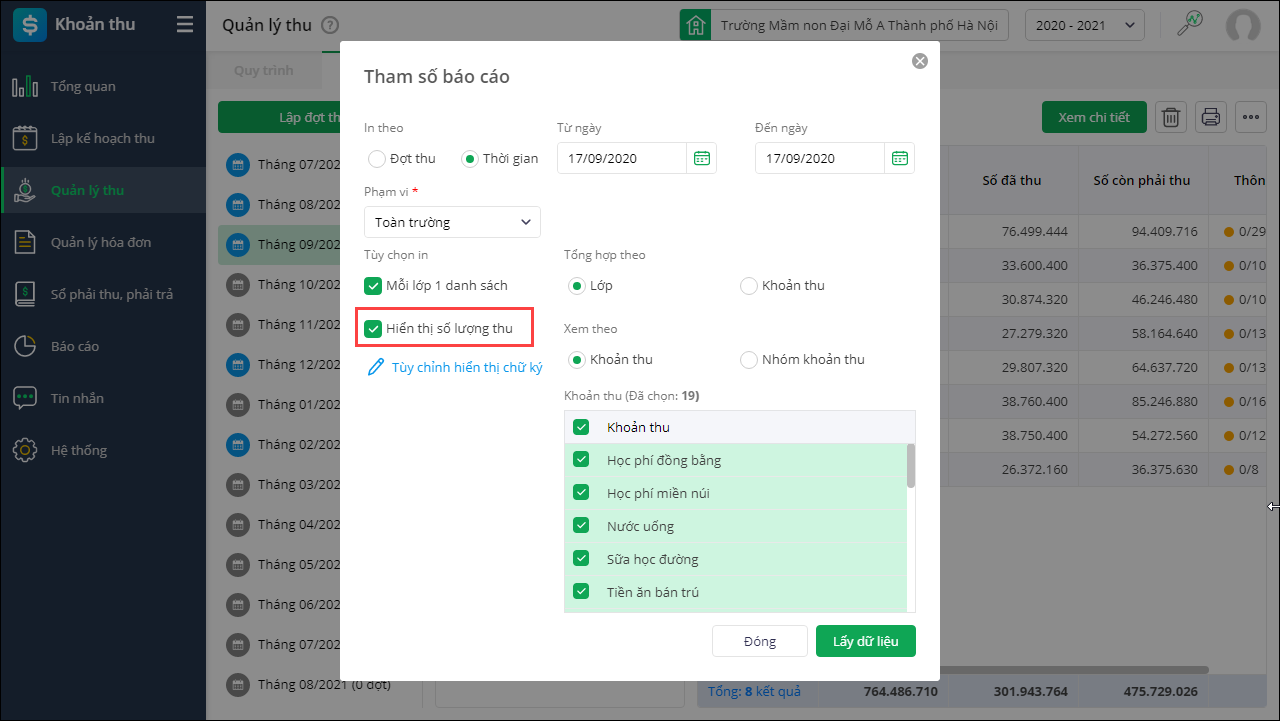This screenshot has width=1280, height=721.
Task: Click the pencil icon for signature customization
Action: [376, 367]
